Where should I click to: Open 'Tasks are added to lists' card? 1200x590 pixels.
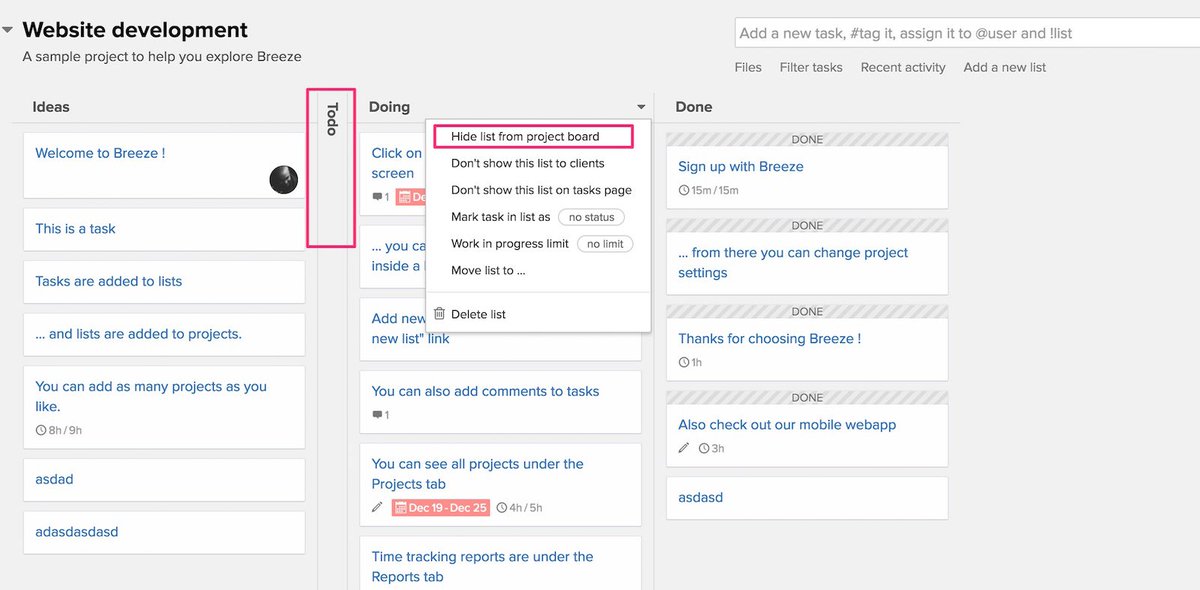point(164,282)
